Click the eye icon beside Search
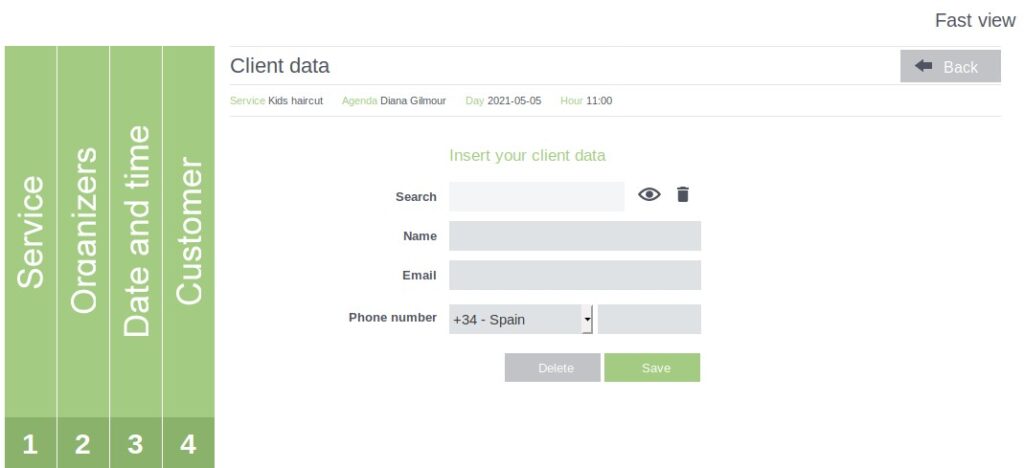1024x468 pixels. click(x=649, y=195)
